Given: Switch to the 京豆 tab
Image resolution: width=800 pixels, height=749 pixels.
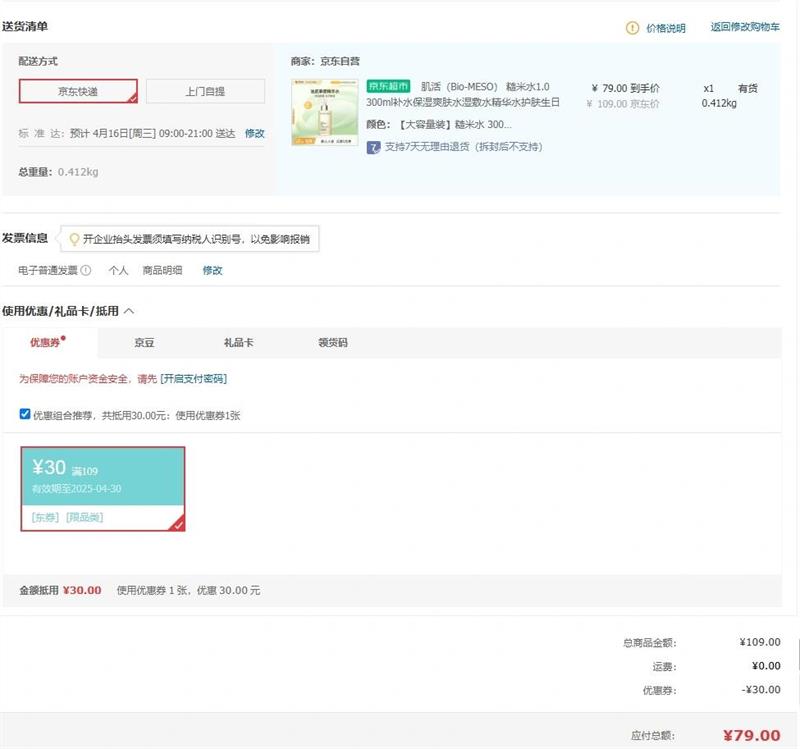Looking at the screenshot, I should (145, 343).
